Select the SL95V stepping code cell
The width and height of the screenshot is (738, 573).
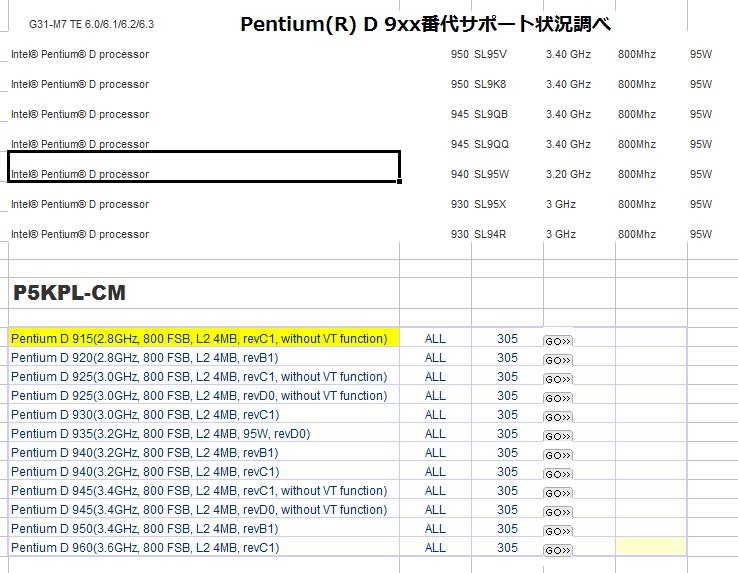pyautogui.click(x=490, y=54)
